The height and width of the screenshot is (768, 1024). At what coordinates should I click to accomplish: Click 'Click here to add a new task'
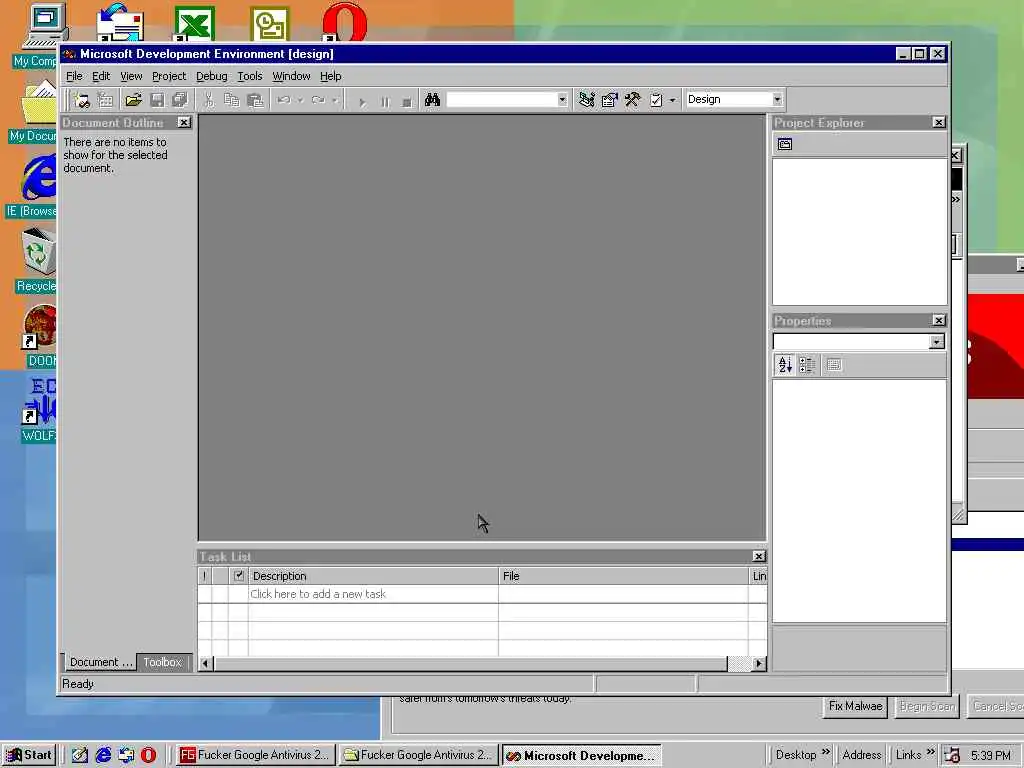point(318,594)
